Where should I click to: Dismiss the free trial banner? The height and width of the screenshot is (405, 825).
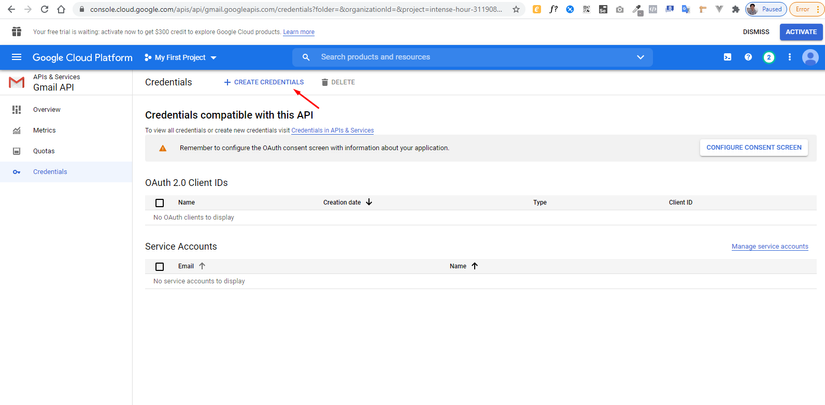[x=756, y=32]
